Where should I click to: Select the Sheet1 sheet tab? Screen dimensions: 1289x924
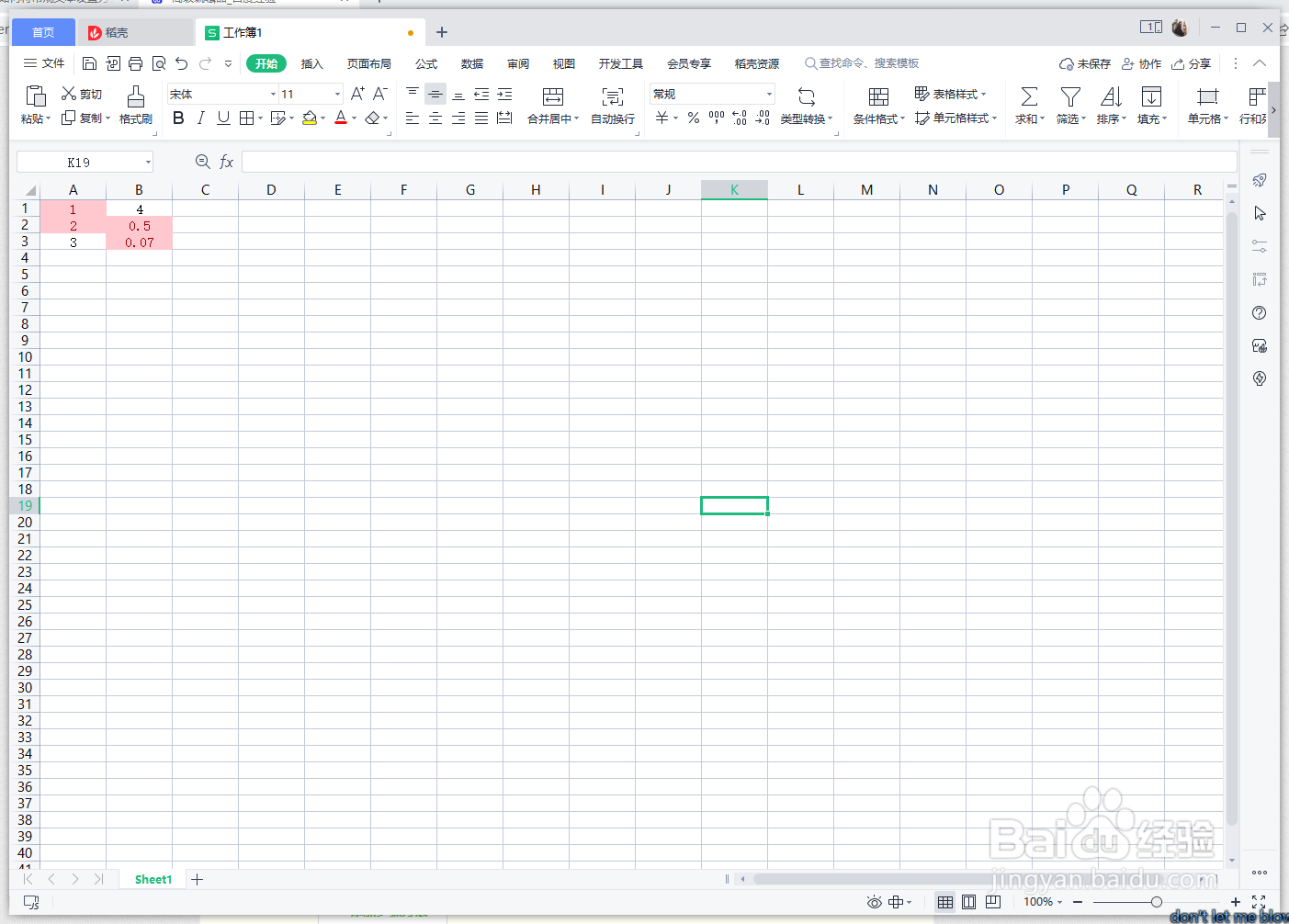153,879
